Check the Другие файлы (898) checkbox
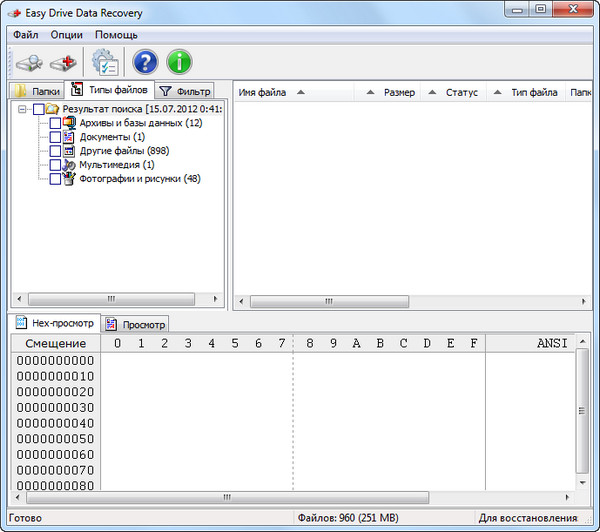Image resolution: width=600 pixels, height=532 pixels. (54, 151)
